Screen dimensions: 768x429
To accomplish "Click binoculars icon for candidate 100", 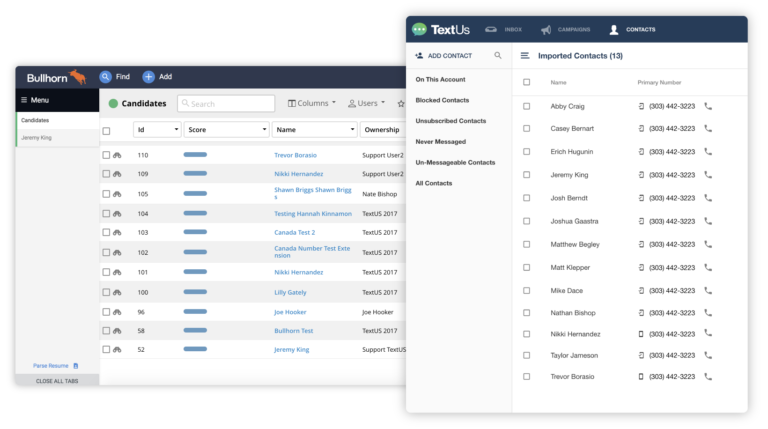I will pyautogui.click(x=117, y=292).
